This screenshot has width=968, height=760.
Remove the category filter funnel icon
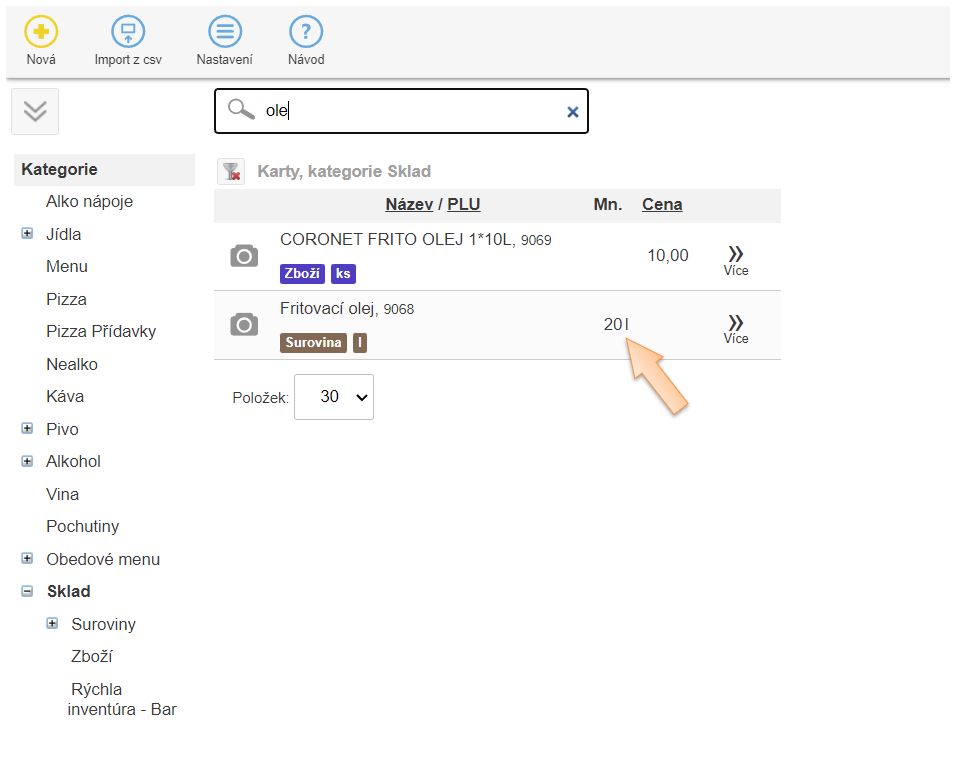coord(231,171)
